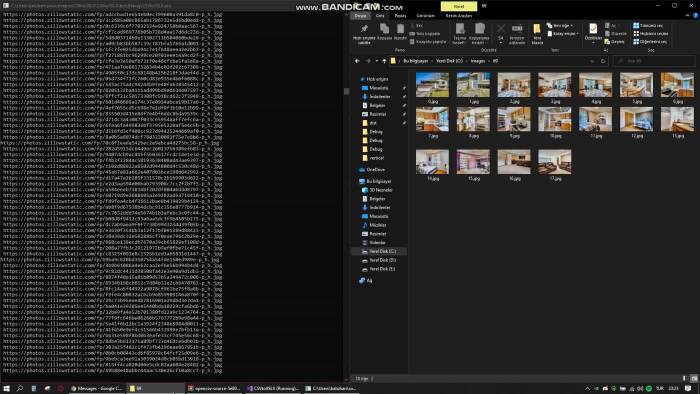Select the 3D Nesneler folder

click(378, 190)
